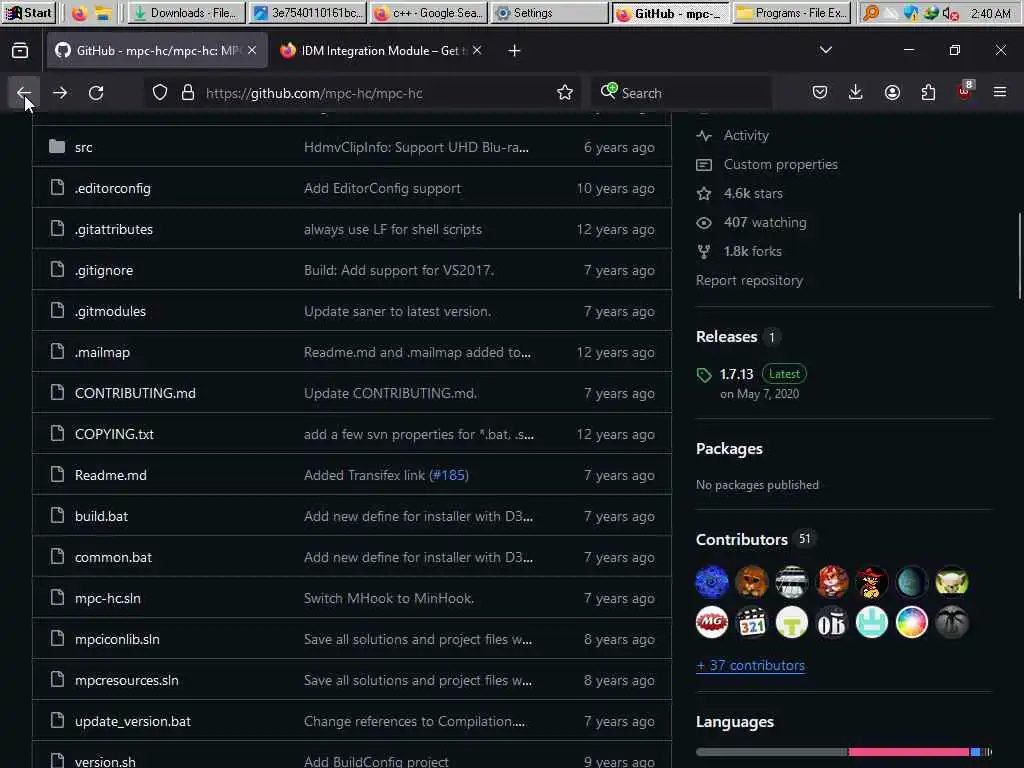The width and height of the screenshot is (1024, 768).
Task: Open the MG red contributor avatar
Action: tap(712, 622)
